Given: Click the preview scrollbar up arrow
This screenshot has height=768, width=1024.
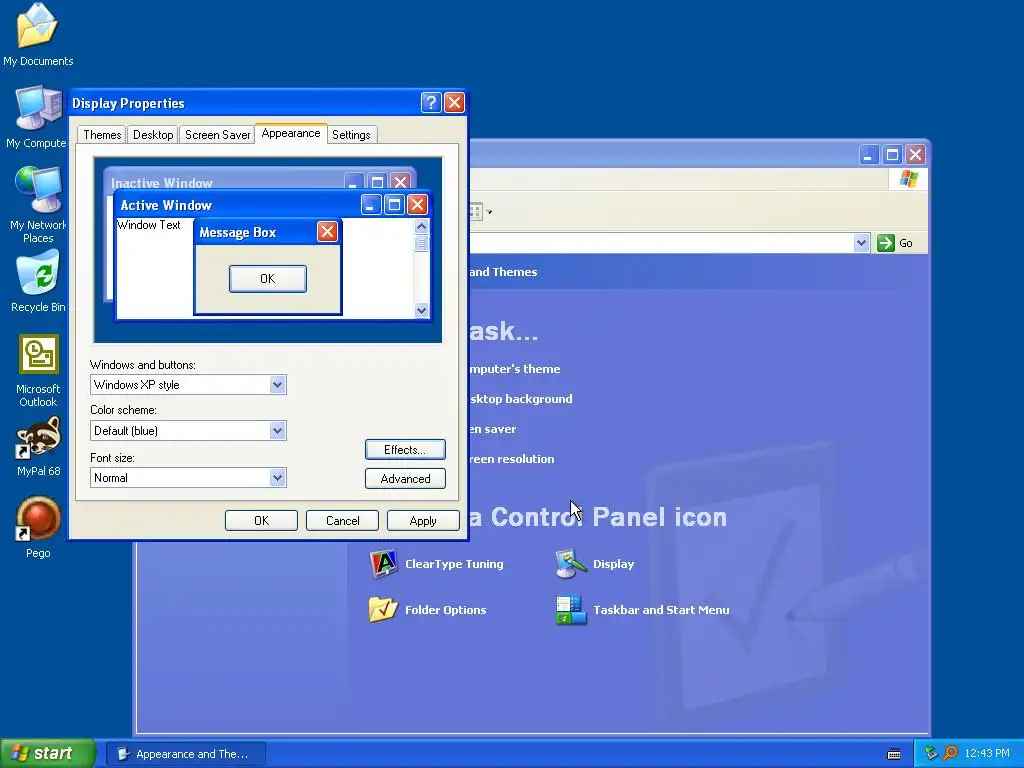Looking at the screenshot, I should [422, 226].
